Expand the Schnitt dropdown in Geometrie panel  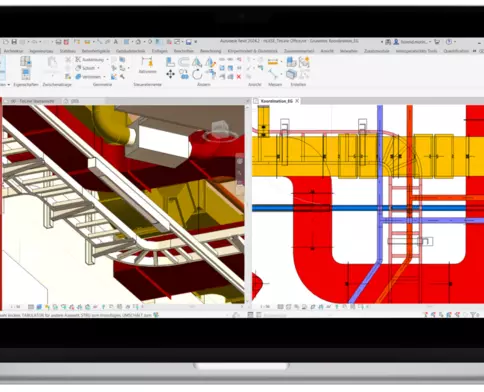click(x=98, y=68)
